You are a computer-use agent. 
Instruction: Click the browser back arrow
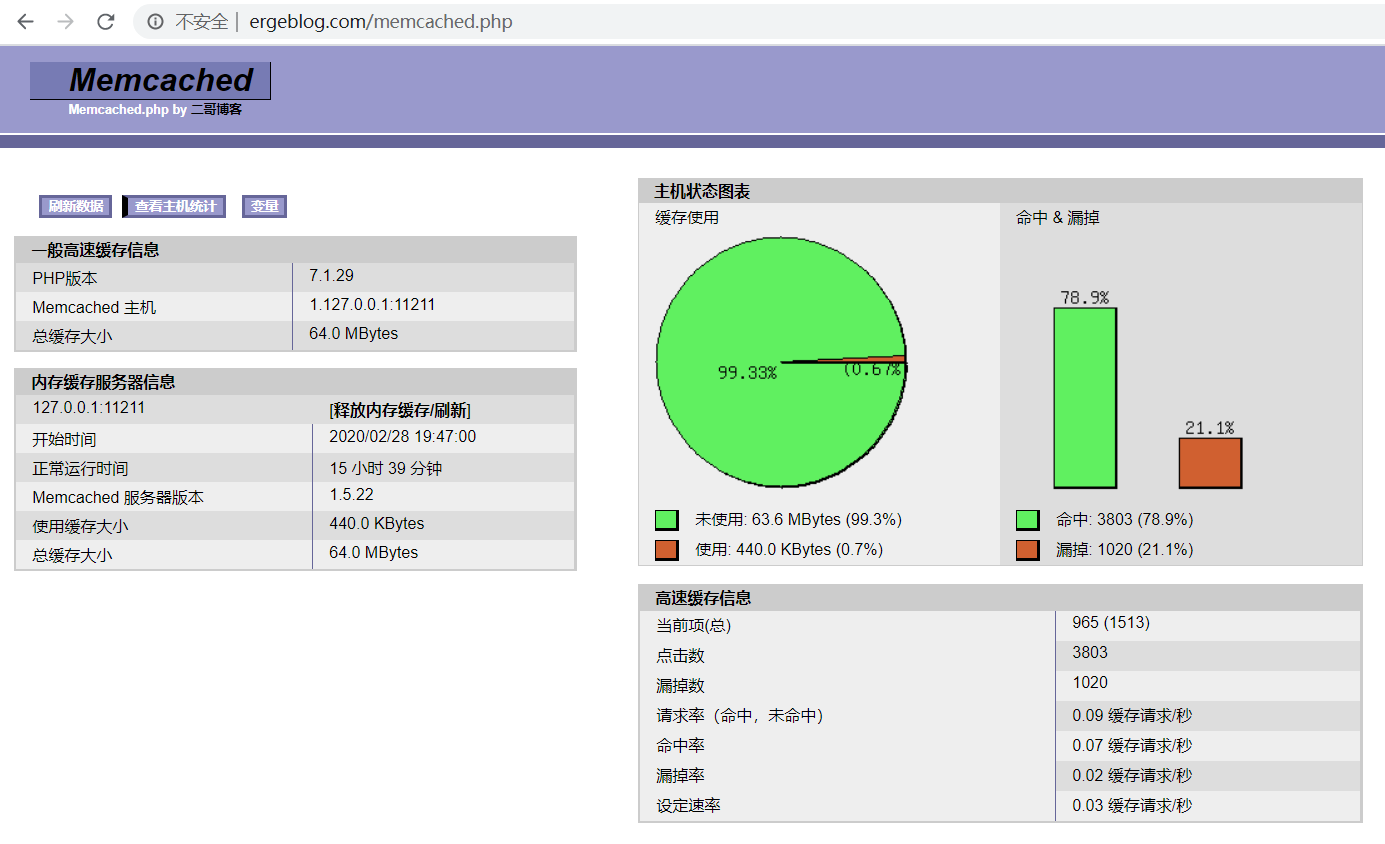(x=25, y=21)
